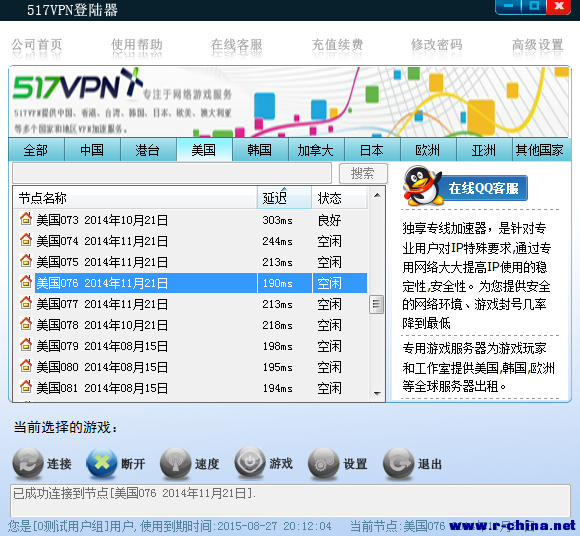
Task: Click house icon beside 美国080
Action: 26,366
